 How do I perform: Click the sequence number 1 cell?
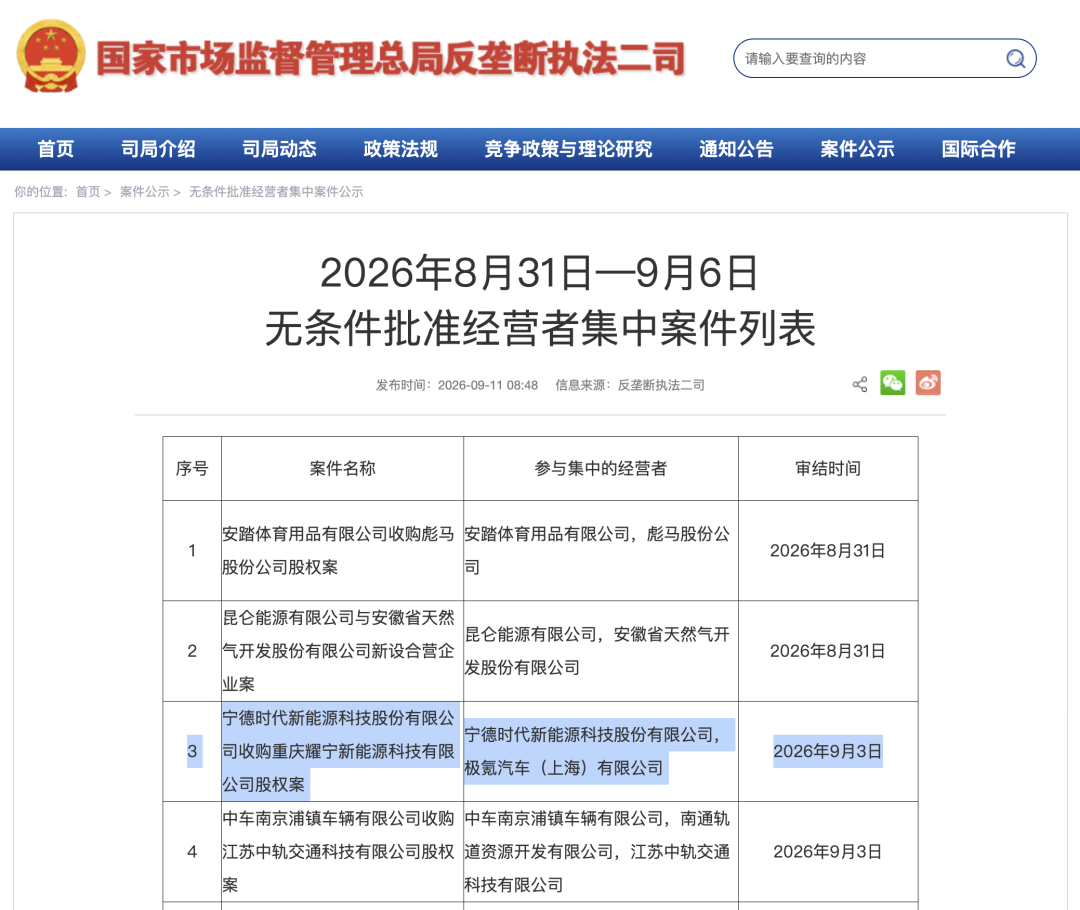(192, 550)
